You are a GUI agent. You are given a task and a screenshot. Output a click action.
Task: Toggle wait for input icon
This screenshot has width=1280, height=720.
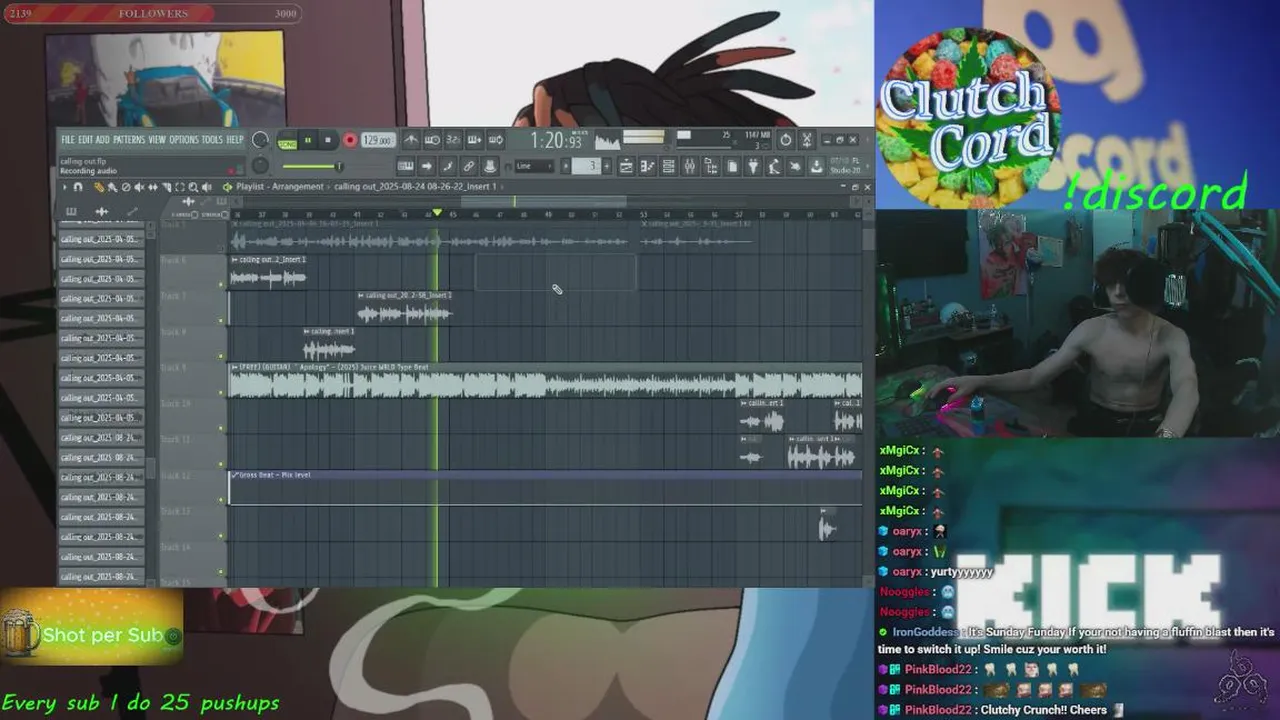coord(432,140)
